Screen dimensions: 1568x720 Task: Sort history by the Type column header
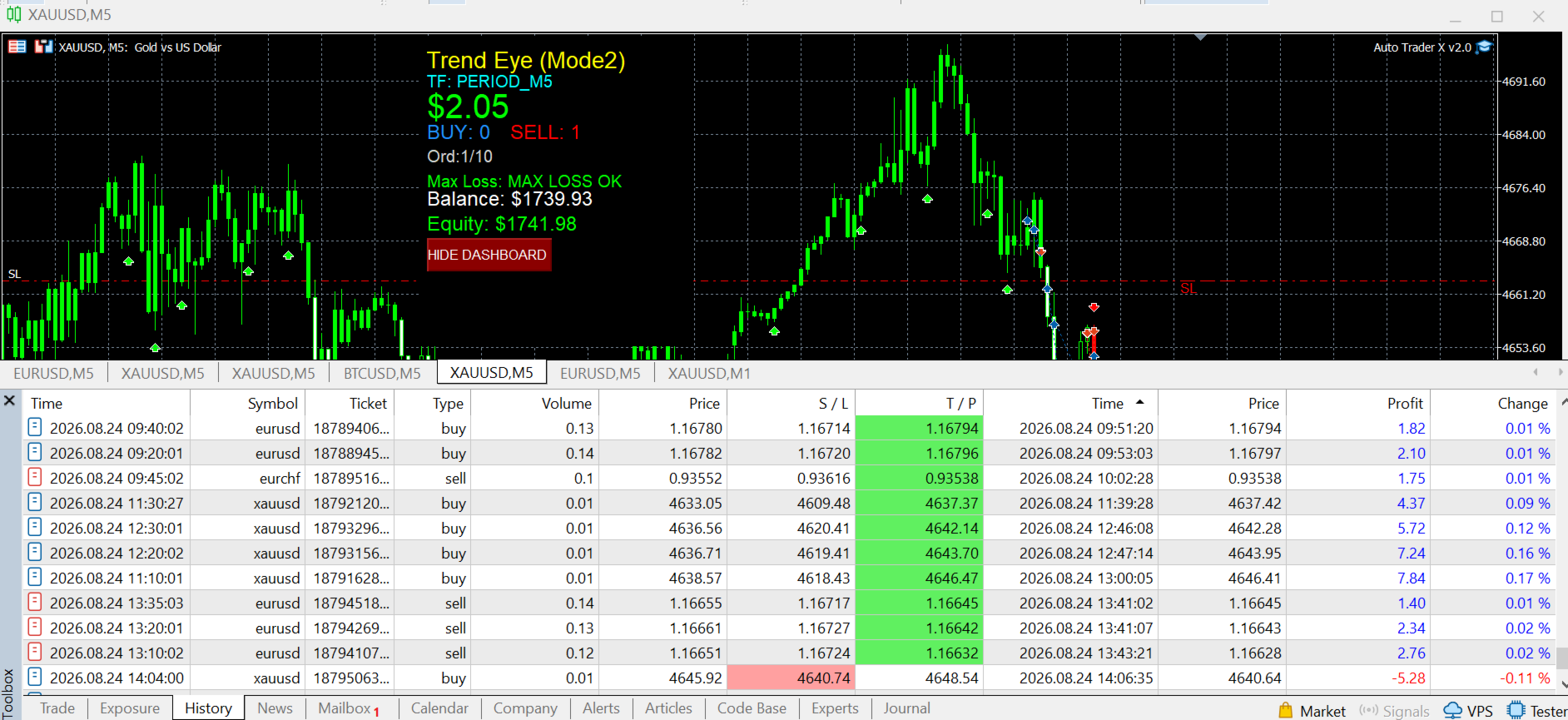click(x=432, y=403)
